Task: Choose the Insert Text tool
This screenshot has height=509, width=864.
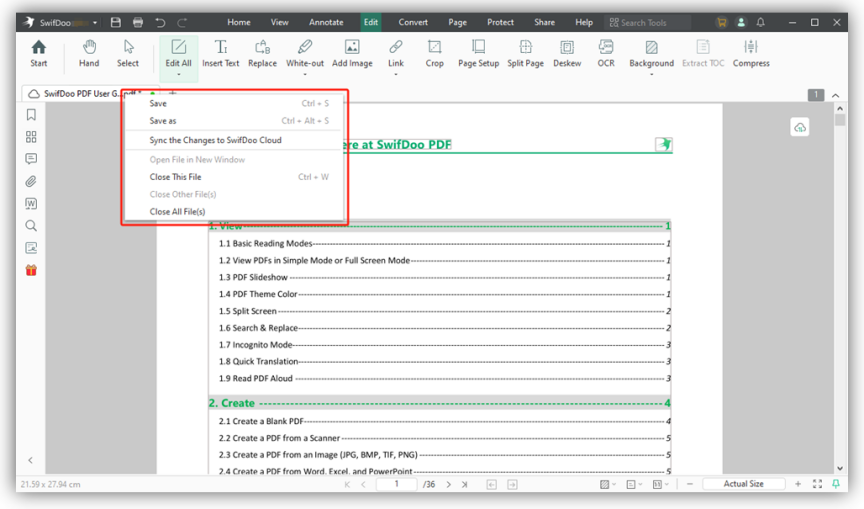Action: [x=220, y=53]
